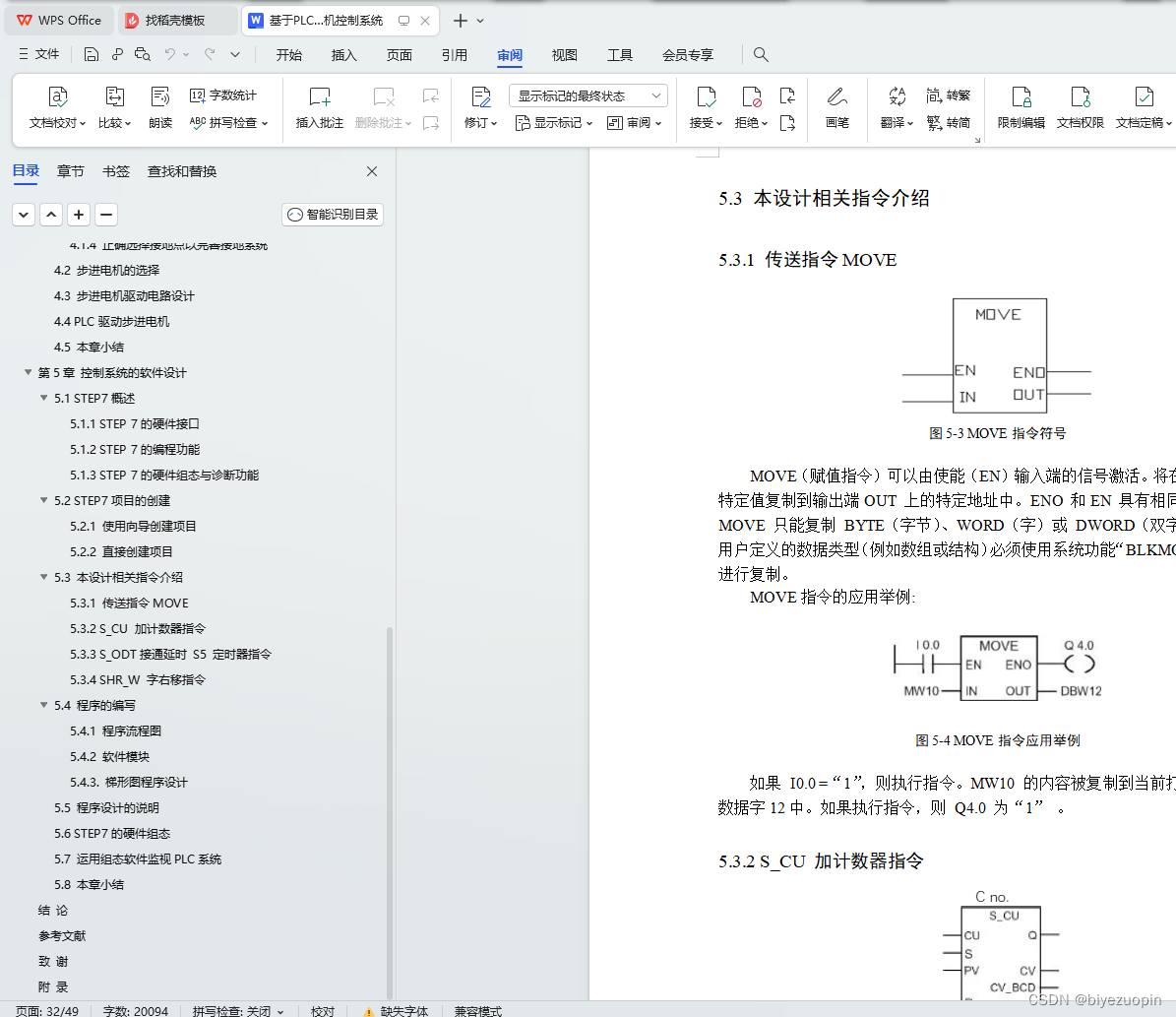1176x1017 pixels.
Task: Toggle 拼写检查 status in status bar
Action: (238, 1011)
